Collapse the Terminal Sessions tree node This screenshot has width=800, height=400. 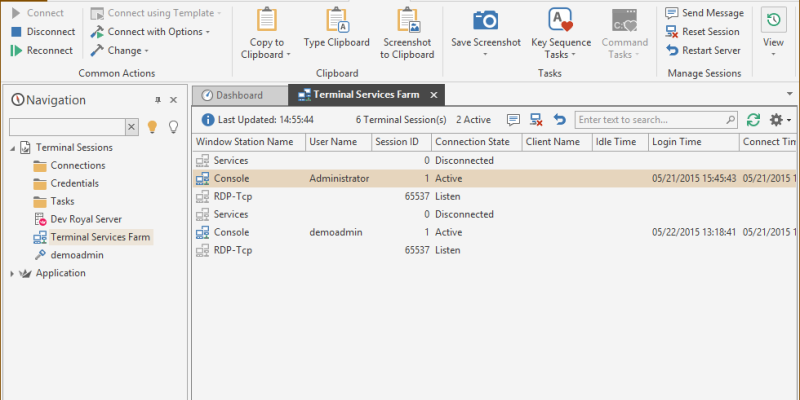coord(14,148)
